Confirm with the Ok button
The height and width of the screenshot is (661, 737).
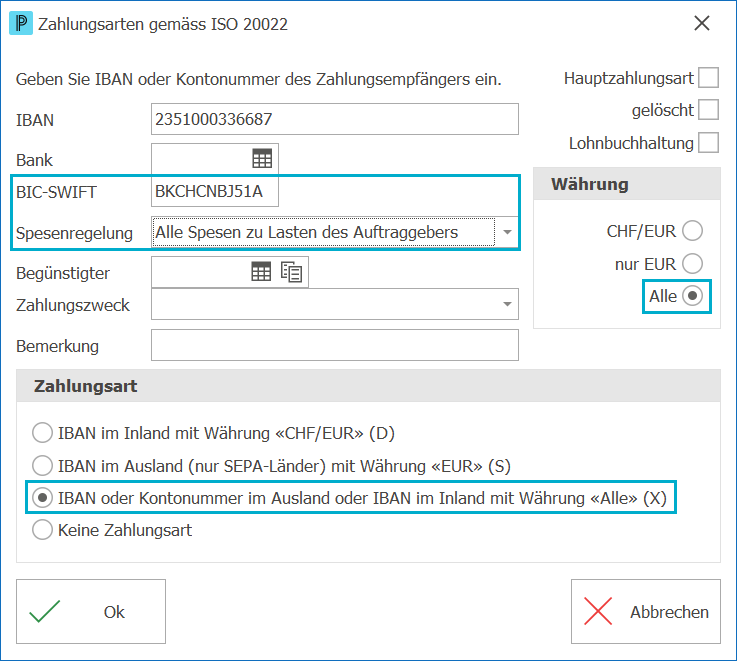tap(91, 611)
